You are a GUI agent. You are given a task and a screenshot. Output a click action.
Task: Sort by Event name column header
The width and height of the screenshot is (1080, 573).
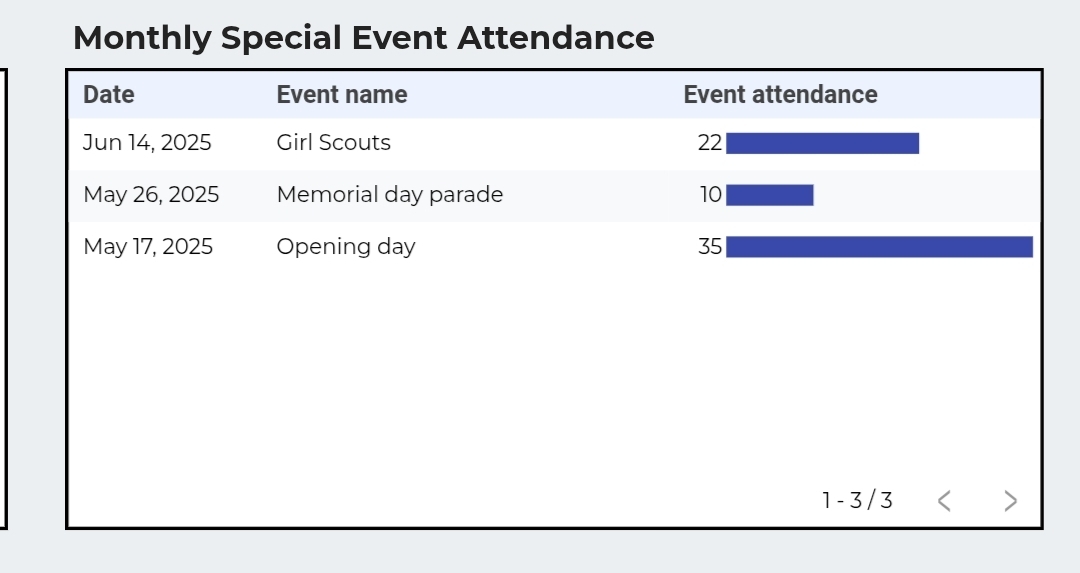(x=342, y=95)
